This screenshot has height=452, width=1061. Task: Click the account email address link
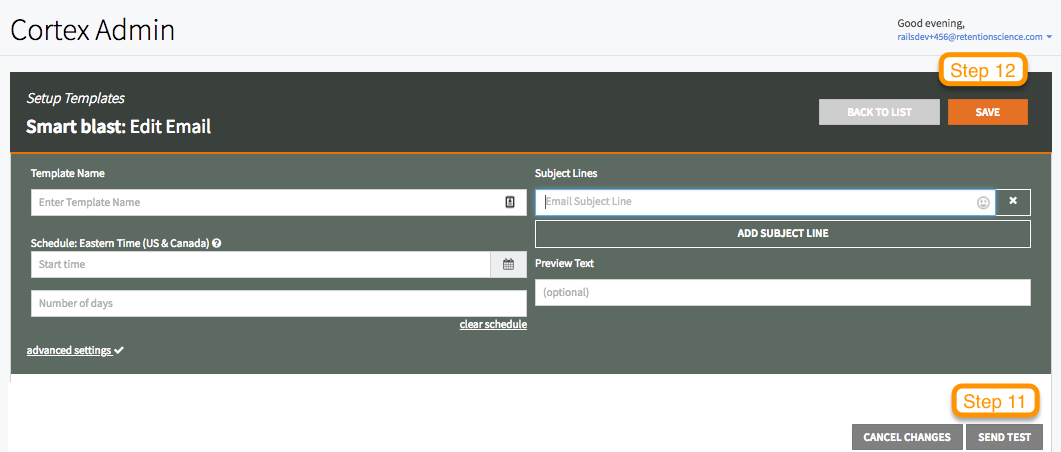(x=970, y=37)
